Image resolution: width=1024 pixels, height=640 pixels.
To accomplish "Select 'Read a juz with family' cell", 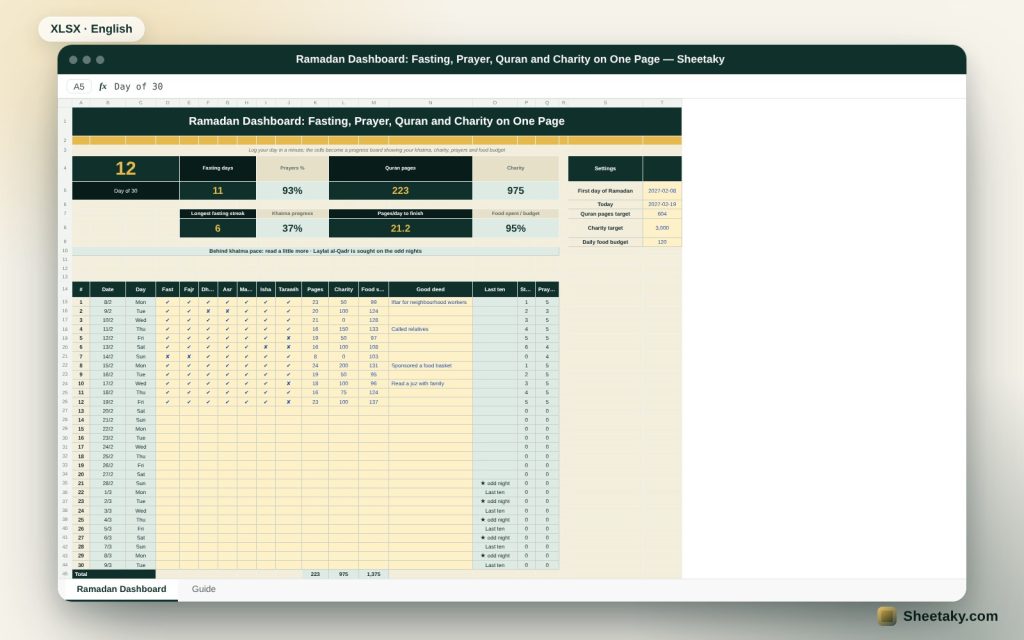I will [430, 384].
